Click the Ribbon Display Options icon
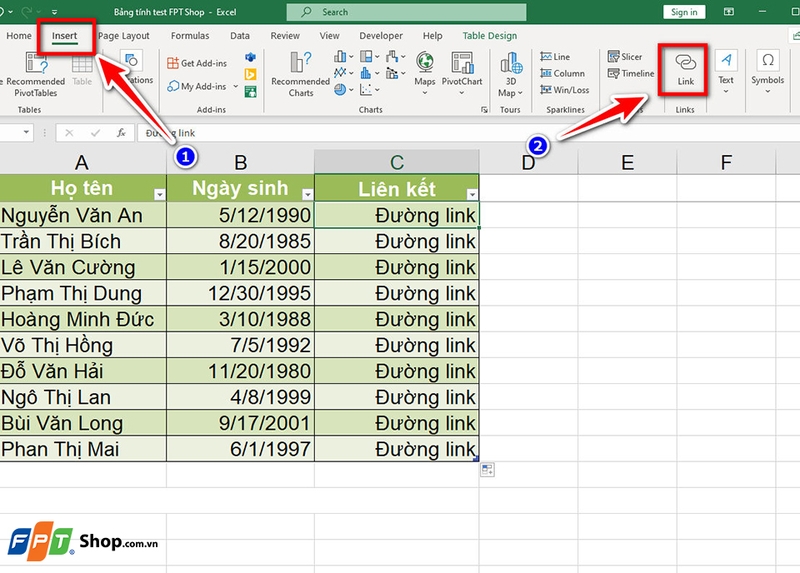The image size is (800, 573). 729,12
